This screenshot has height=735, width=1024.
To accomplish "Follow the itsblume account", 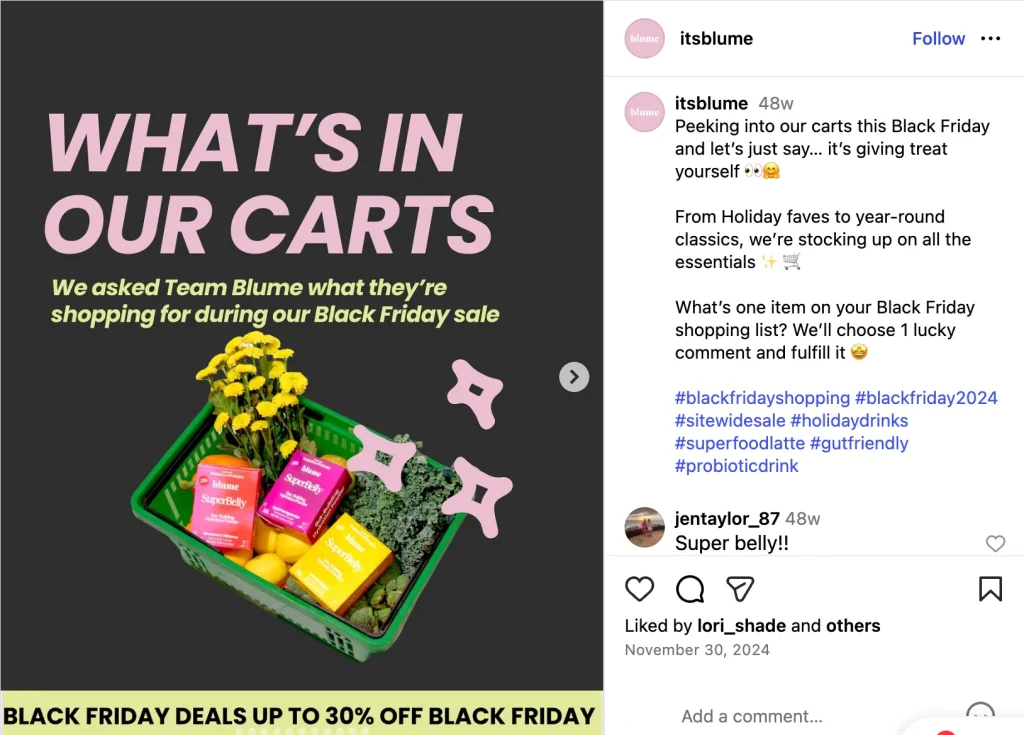I will coord(938,39).
